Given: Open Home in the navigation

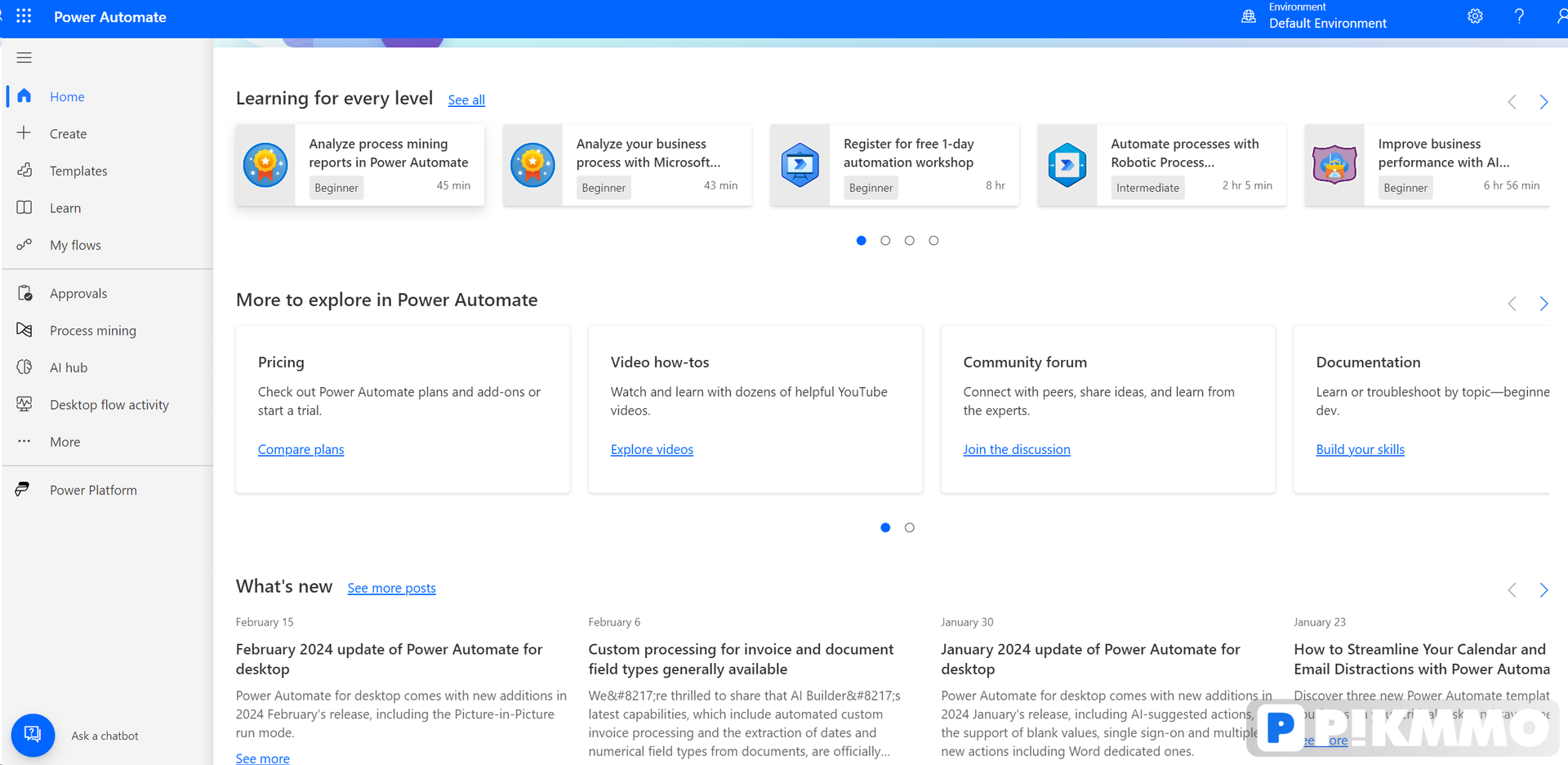Looking at the screenshot, I should pos(67,96).
